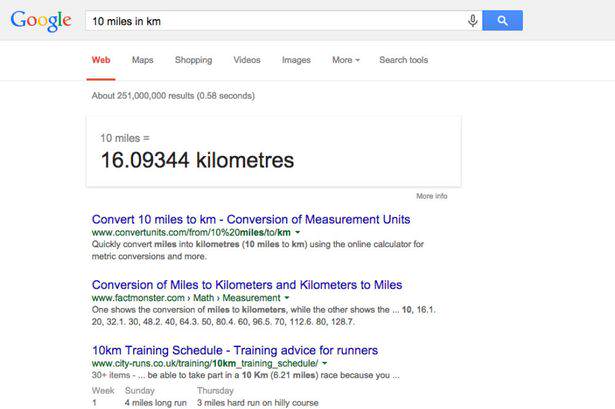Switch to the Maps tab

click(x=142, y=60)
